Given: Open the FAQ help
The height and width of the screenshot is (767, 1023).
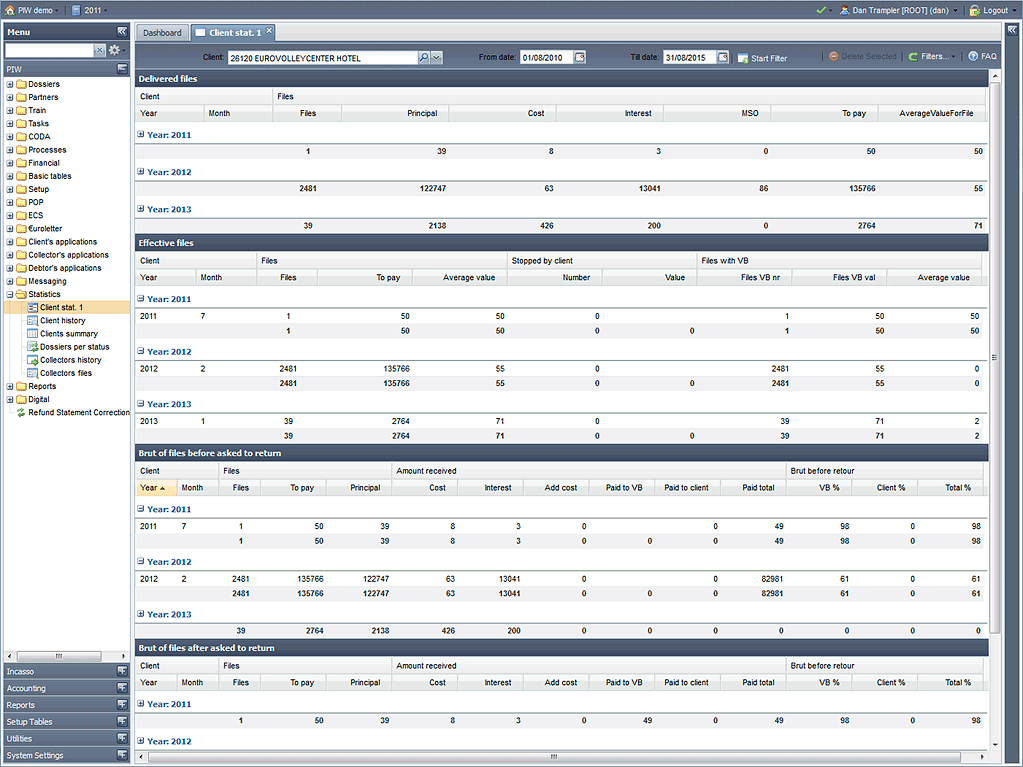Looking at the screenshot, I should 982,57.
